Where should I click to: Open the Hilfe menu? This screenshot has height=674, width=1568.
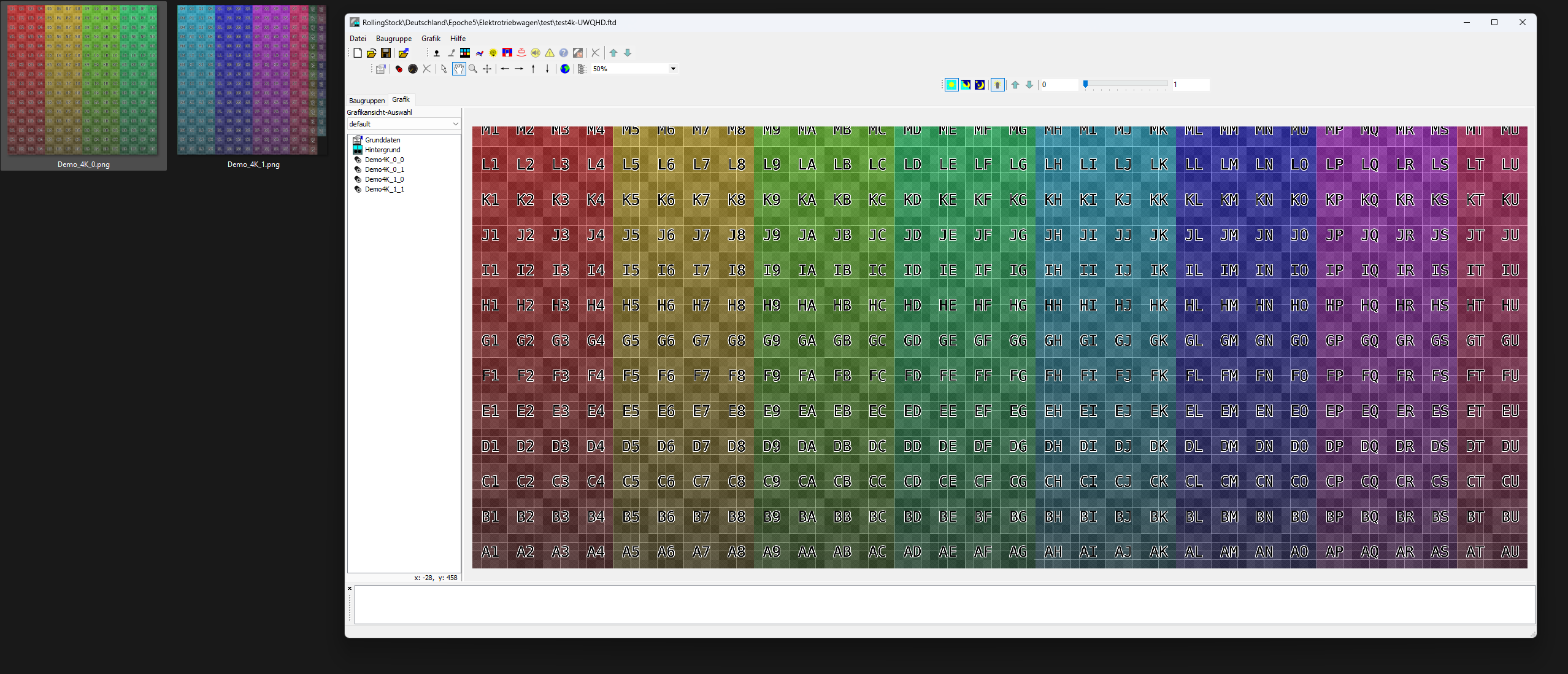point(458,39)
